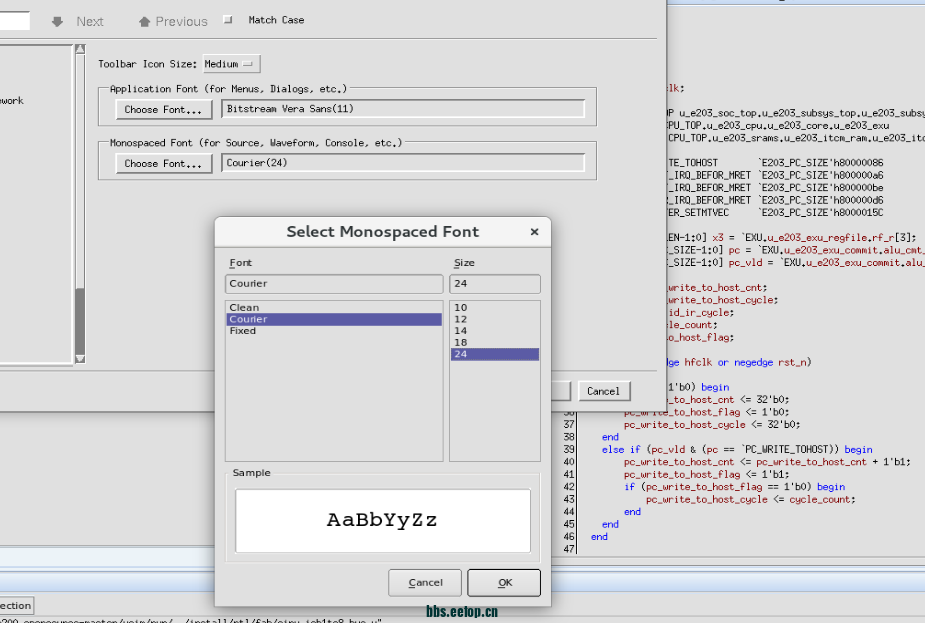The height and width of the screenshot is (623, 925).
Task: Click scroll up arrow of category list
Action: tap(80, 49)
